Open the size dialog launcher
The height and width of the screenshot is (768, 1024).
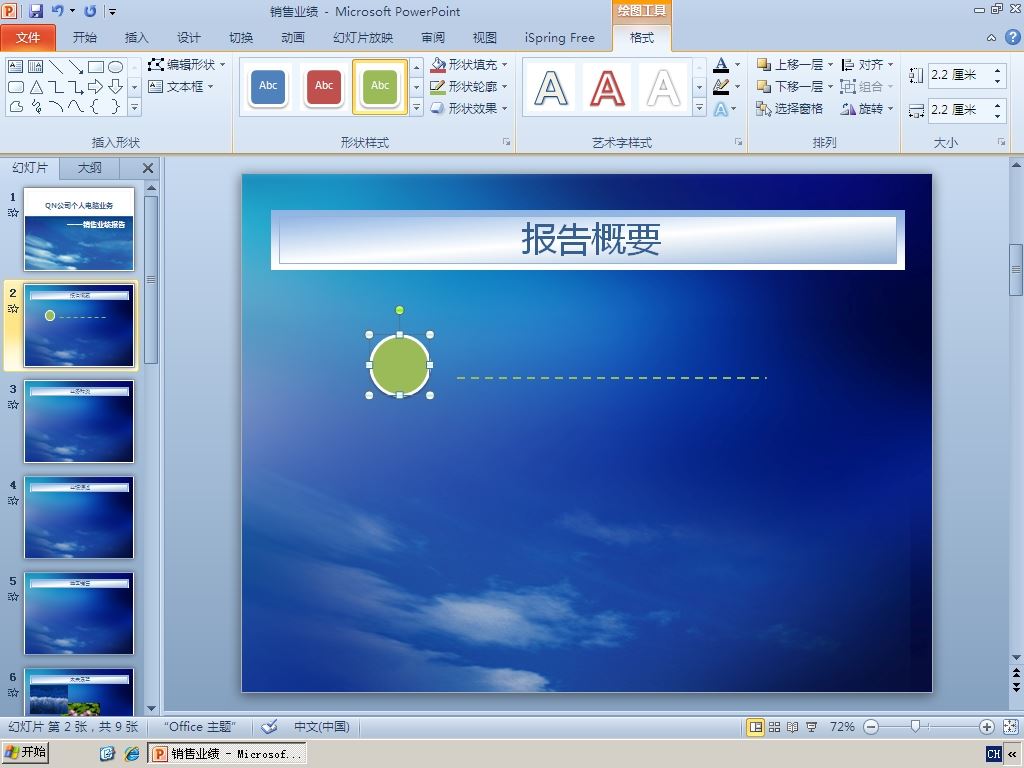tap(1001, 142)
